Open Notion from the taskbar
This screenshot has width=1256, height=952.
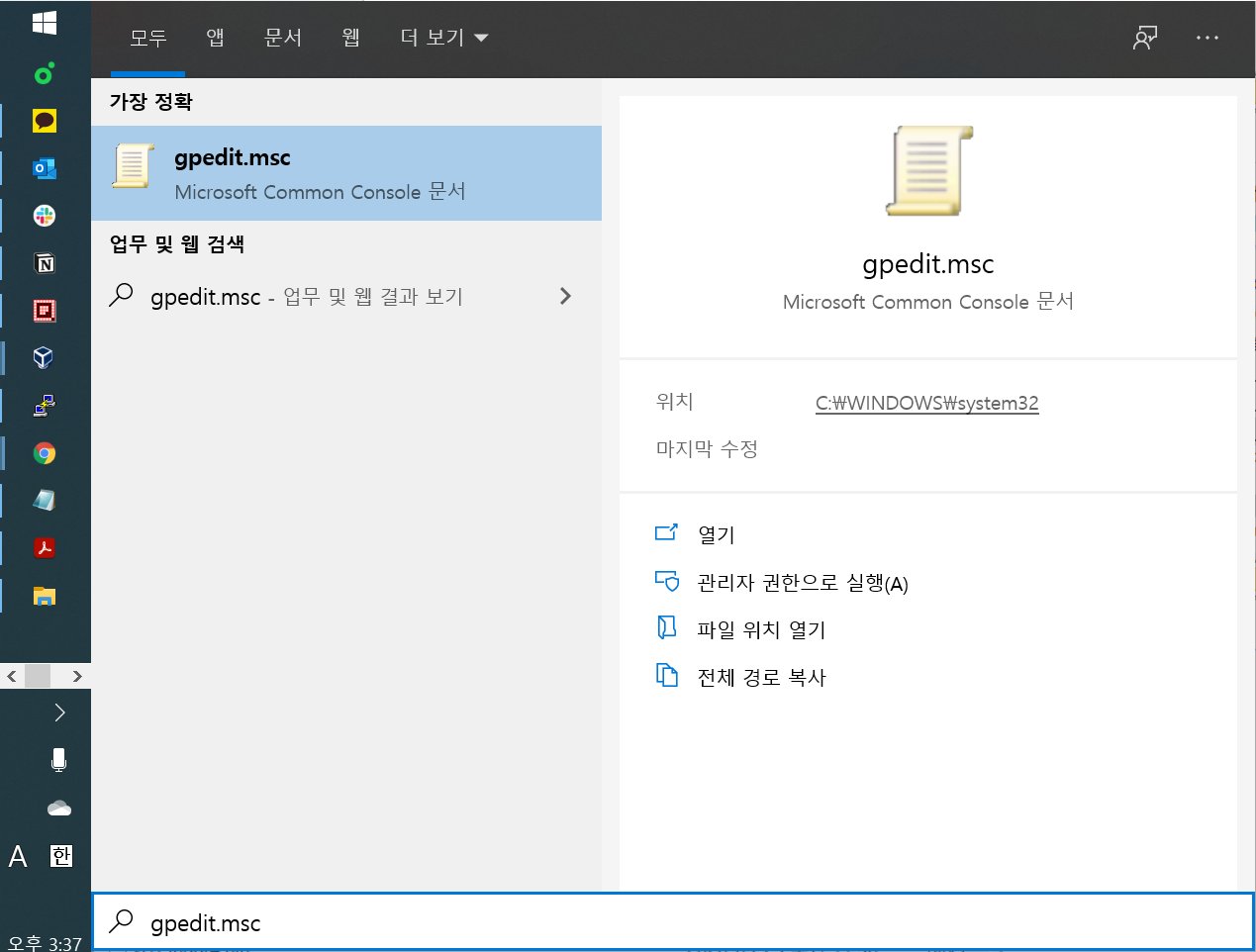tap(45, 263)
